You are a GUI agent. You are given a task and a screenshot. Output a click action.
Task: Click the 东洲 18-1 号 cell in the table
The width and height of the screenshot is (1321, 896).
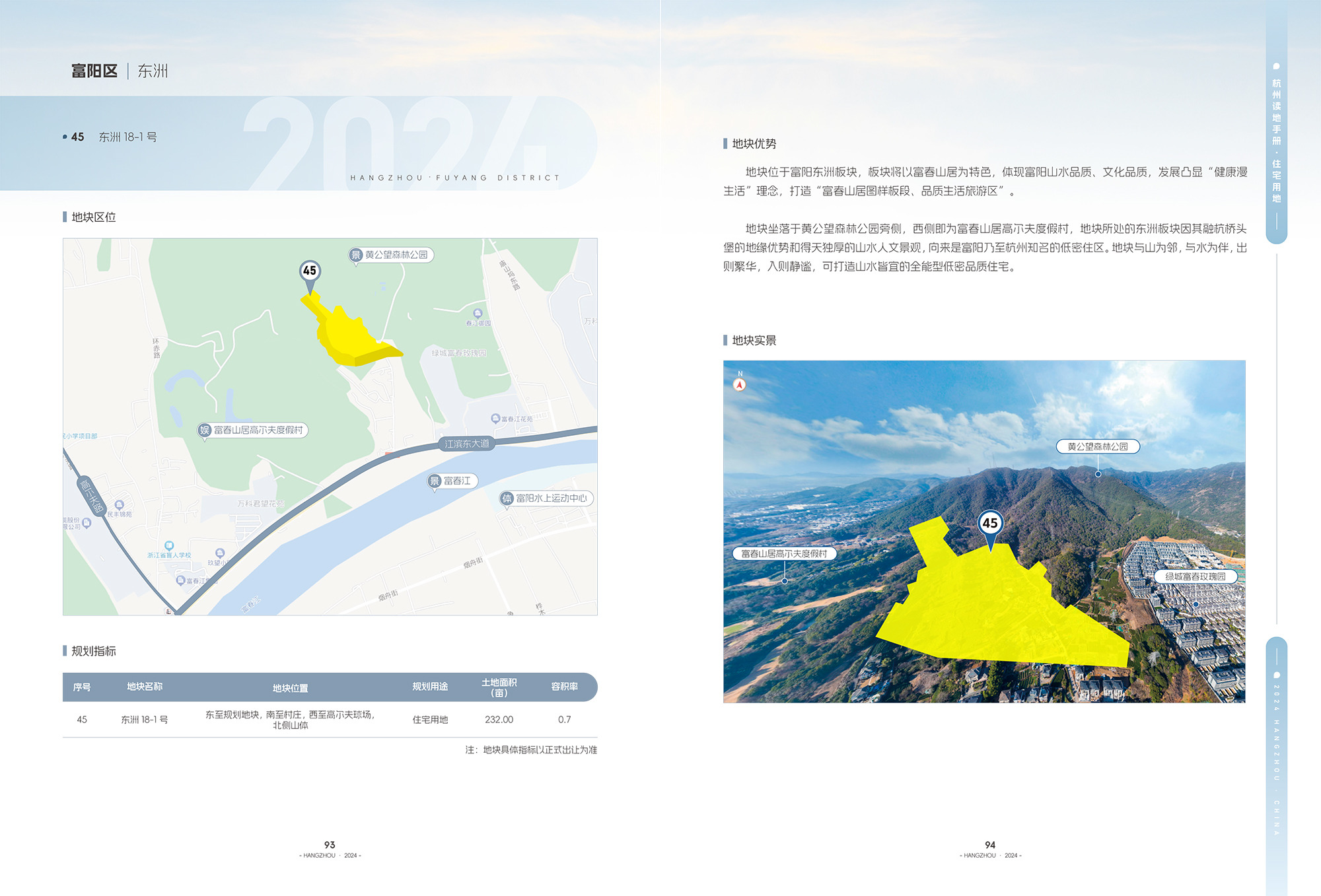145,720
